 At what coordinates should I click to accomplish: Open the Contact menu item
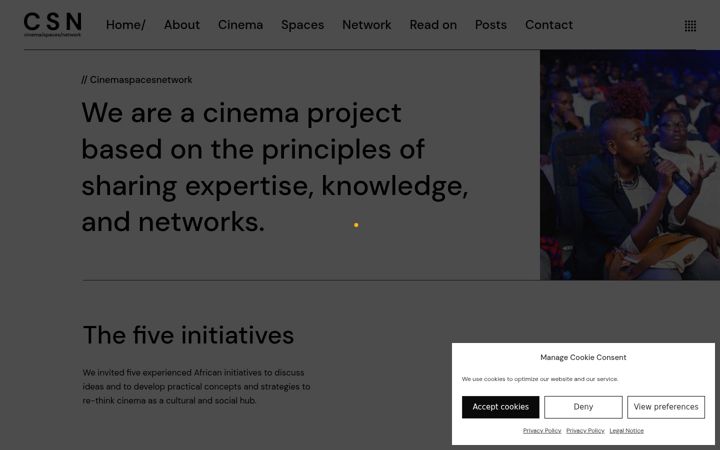coord(549,25)
